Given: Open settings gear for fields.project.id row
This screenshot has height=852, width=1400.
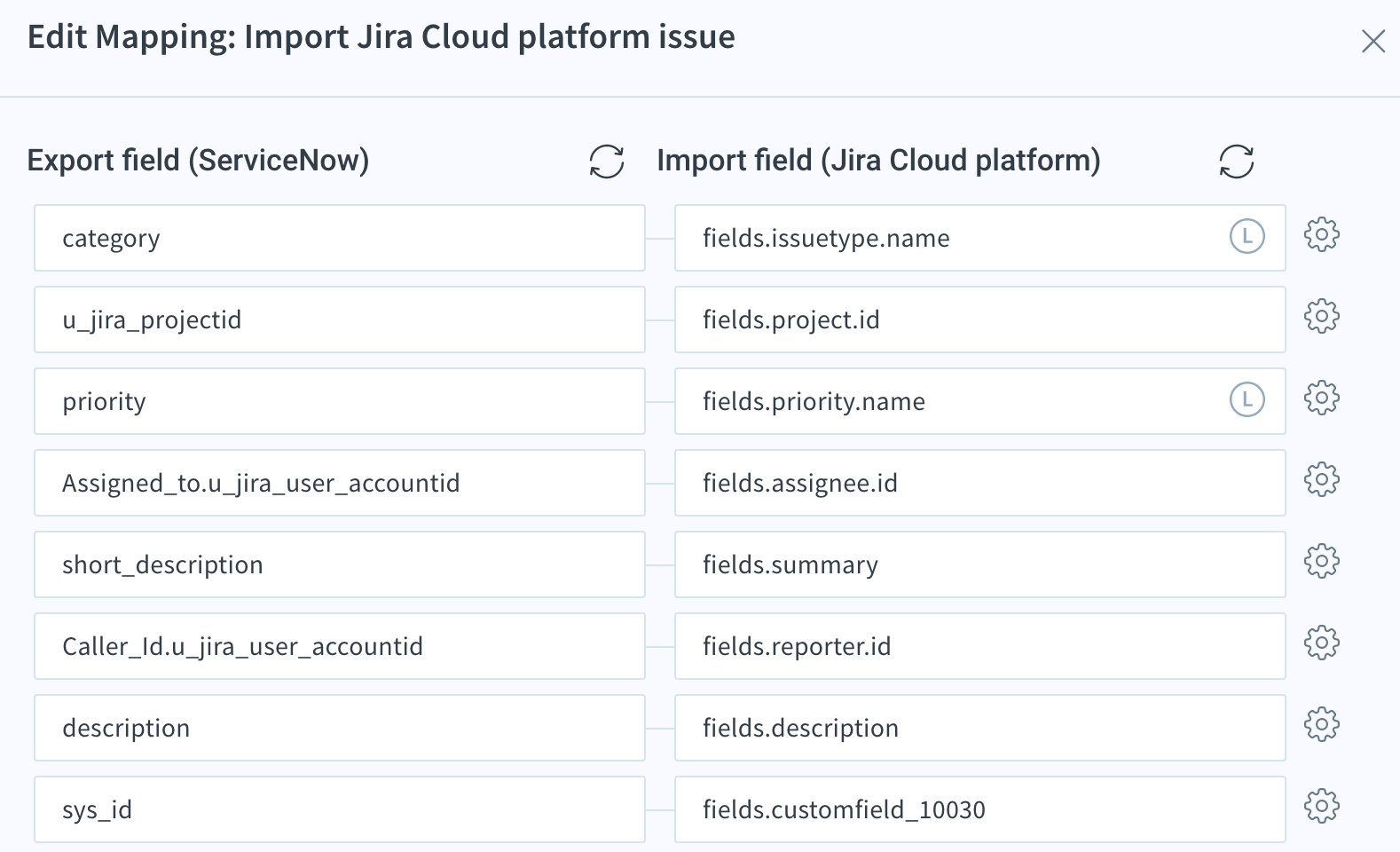Looking at the screenshot, I should tap(1322, 317).
